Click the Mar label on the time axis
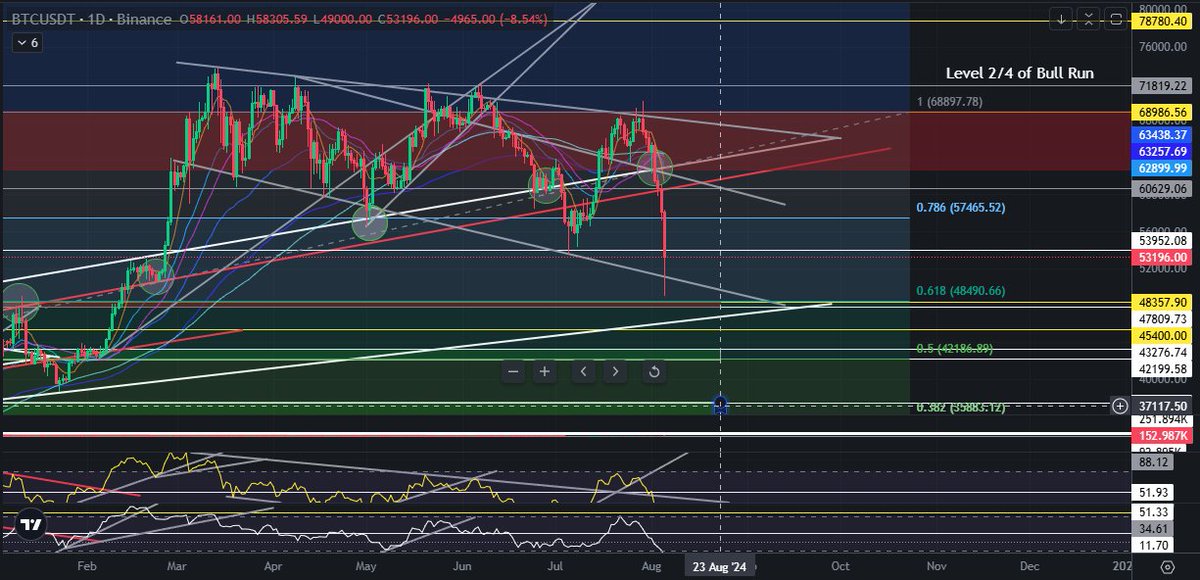The height and width of the screenshot is (580, 1200). point(179,566)
